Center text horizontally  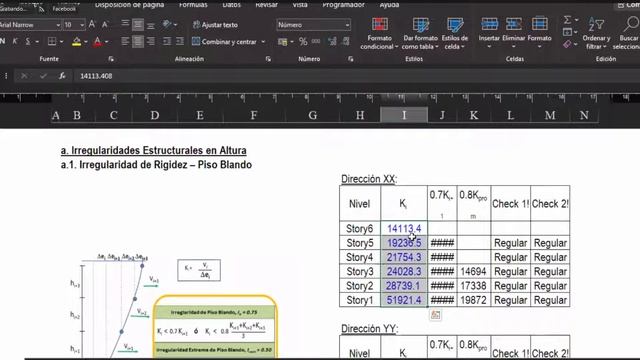click(138, 41)
